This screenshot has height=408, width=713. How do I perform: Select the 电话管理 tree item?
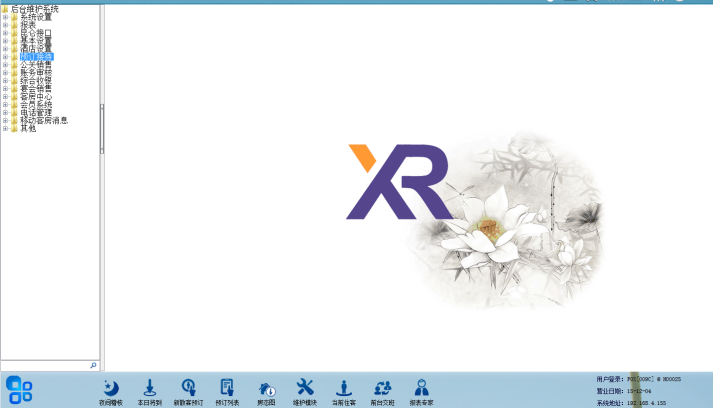point(36,112)
